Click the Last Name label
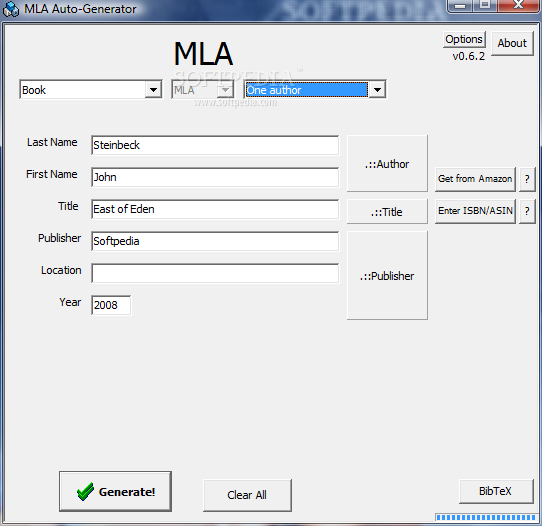Screen dimensions: 542x526 coord(52,142)
